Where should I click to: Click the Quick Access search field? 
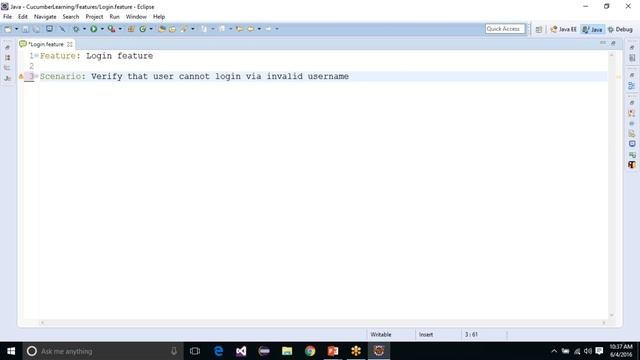pyautogui.click(x=504, y=29)
